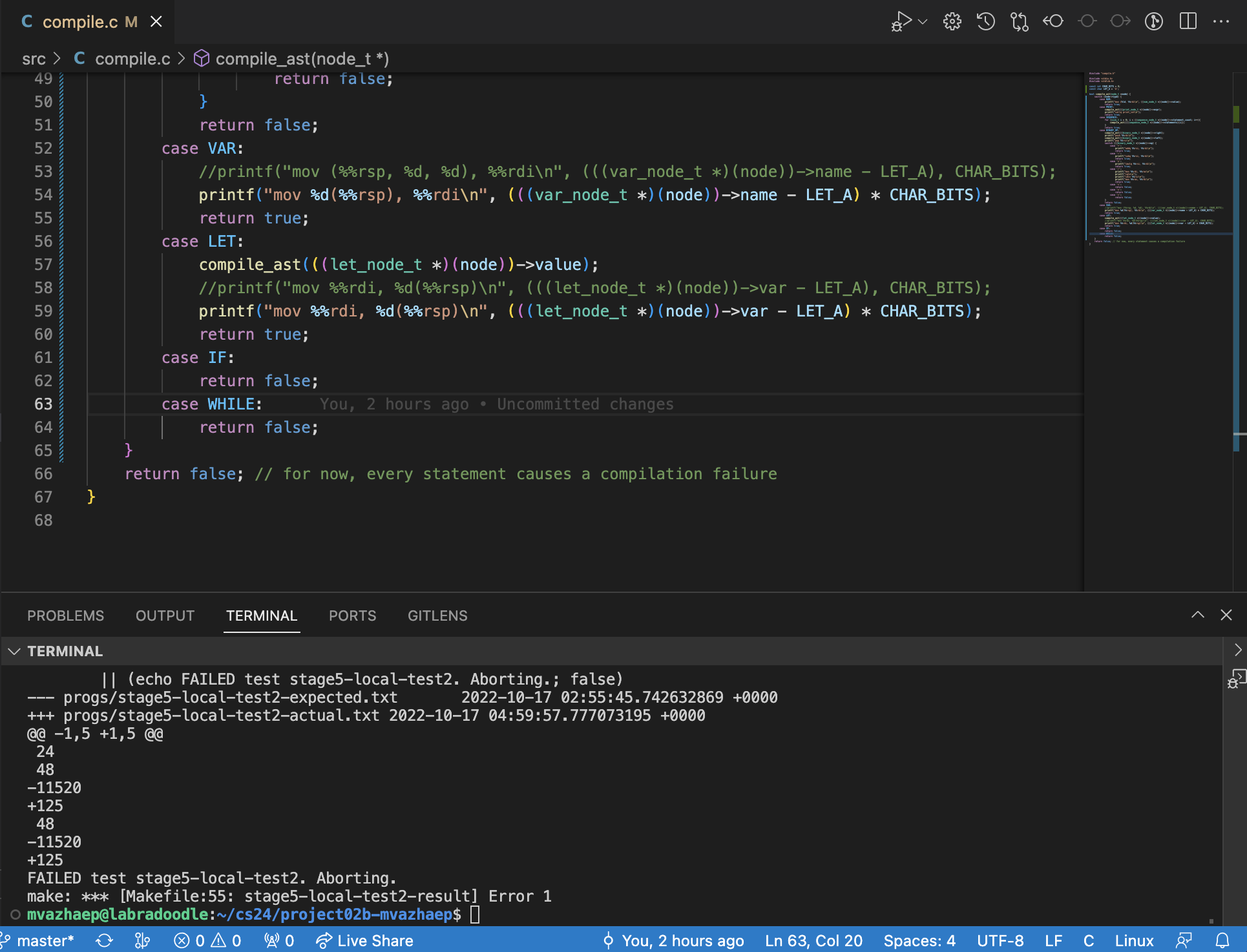The width and height of the screenshot is (1247, 952).
Task: Open the notifications bell icon
Action: (1222, 940)
